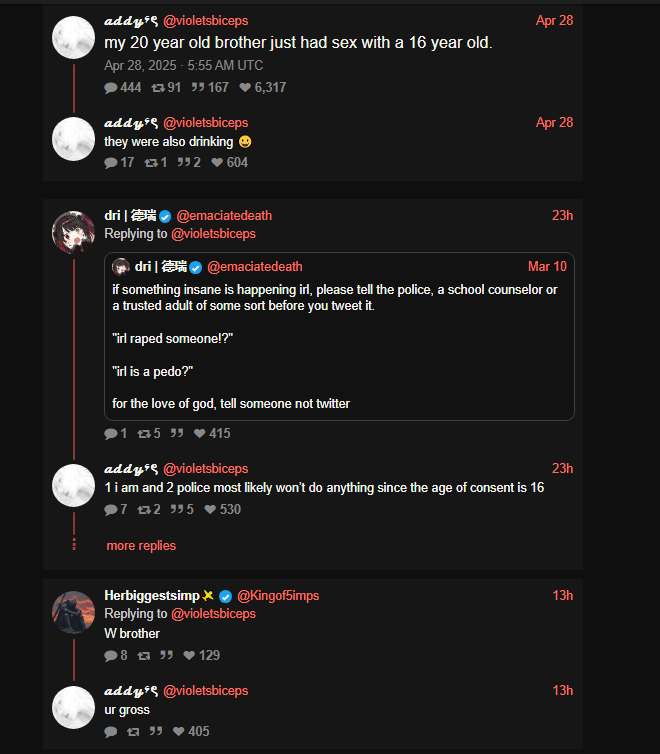Image resolution: width=660 pixels, height=754 pixels.
Task: Open the @Kingof5imps profile handle link
Action: pyautogui.click(x=278, y=596)
